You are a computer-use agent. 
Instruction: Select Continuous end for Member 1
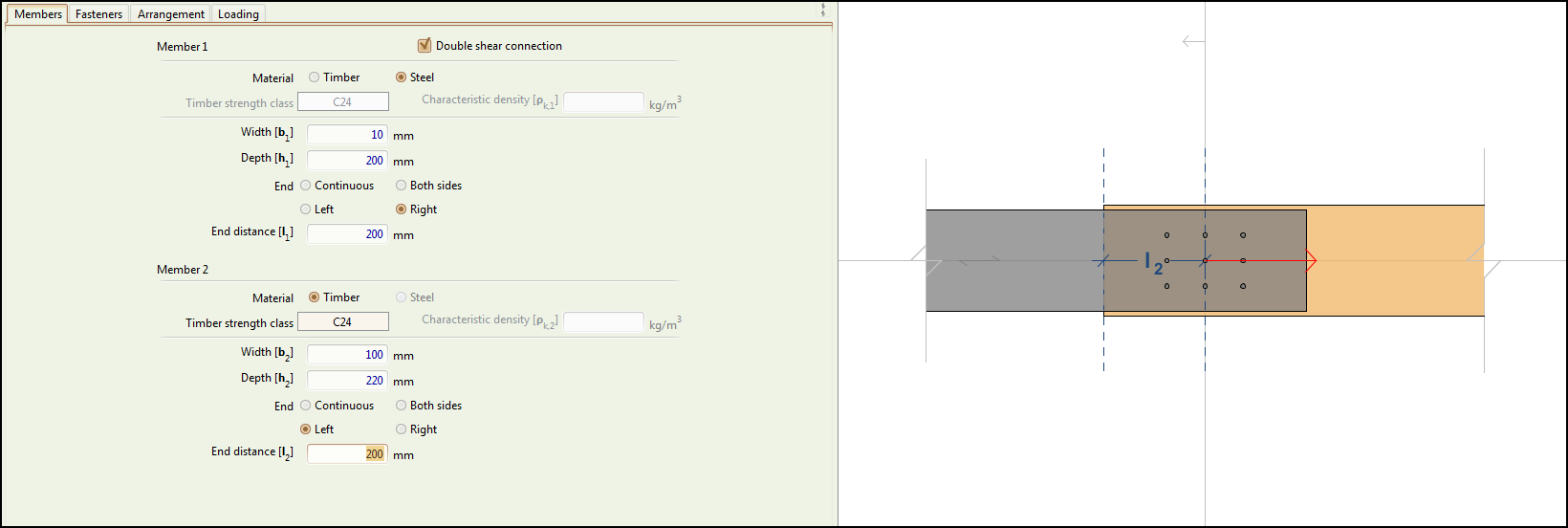pyautogui.click(x=306, y=186)
